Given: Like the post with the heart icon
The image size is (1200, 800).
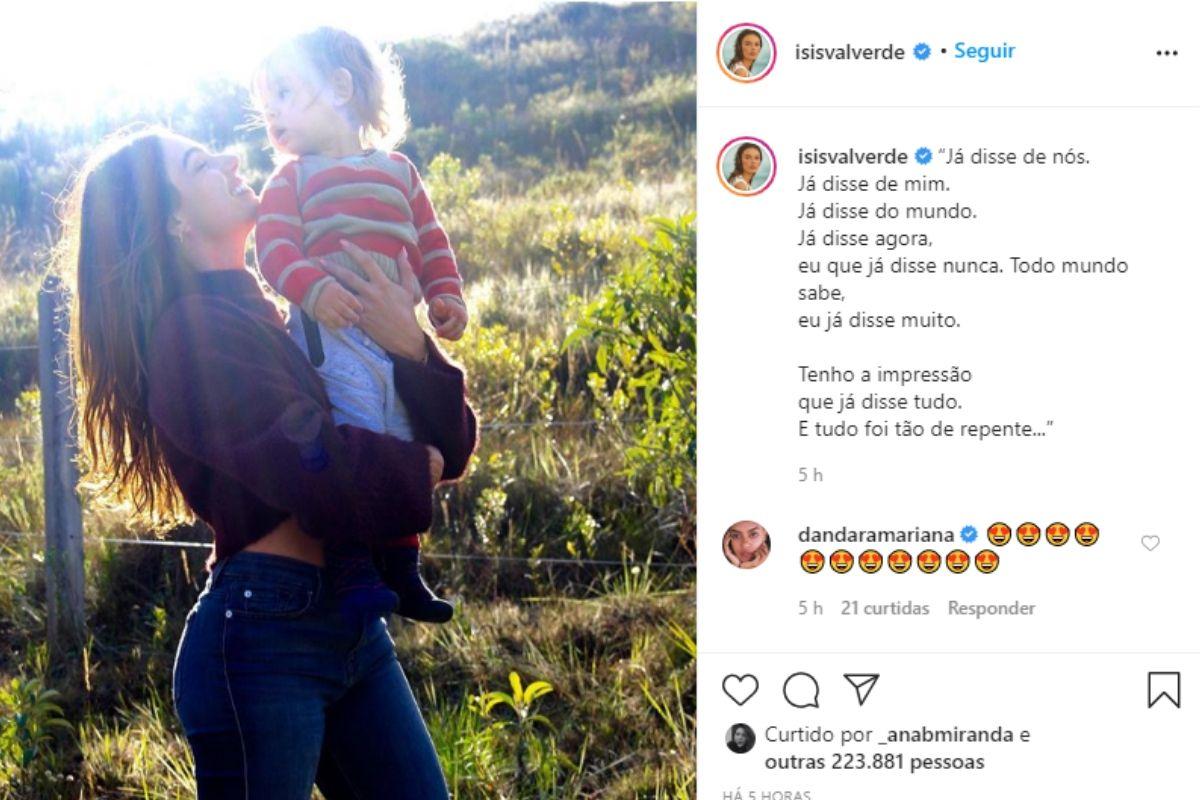Looking at the screenshot, I should [740, 690].
